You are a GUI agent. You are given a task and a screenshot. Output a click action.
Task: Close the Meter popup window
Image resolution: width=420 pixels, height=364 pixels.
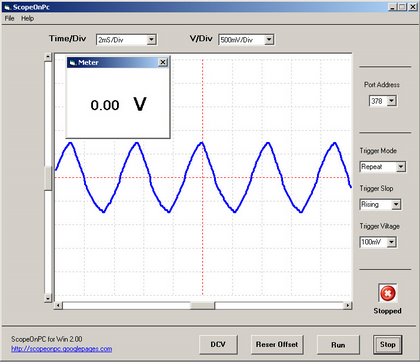coord(163,62)
